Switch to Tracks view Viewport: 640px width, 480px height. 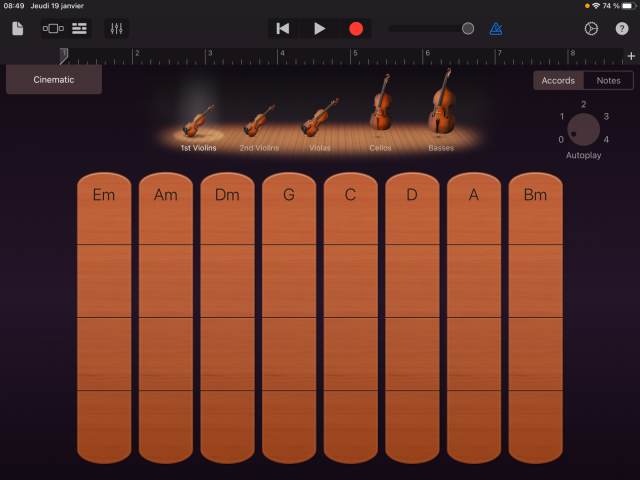tap(80, 28)
